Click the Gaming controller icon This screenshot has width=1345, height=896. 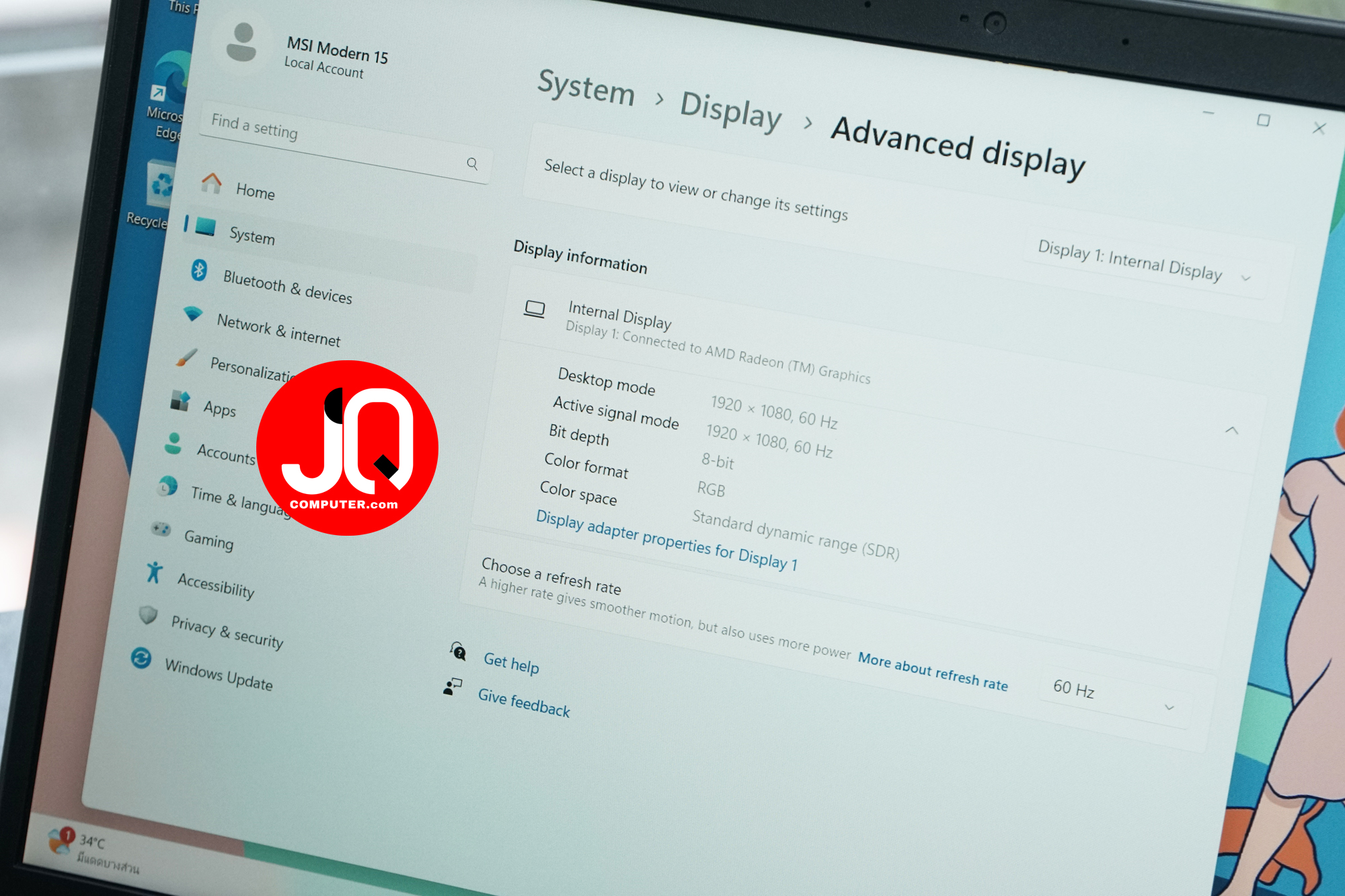point(161,529)
